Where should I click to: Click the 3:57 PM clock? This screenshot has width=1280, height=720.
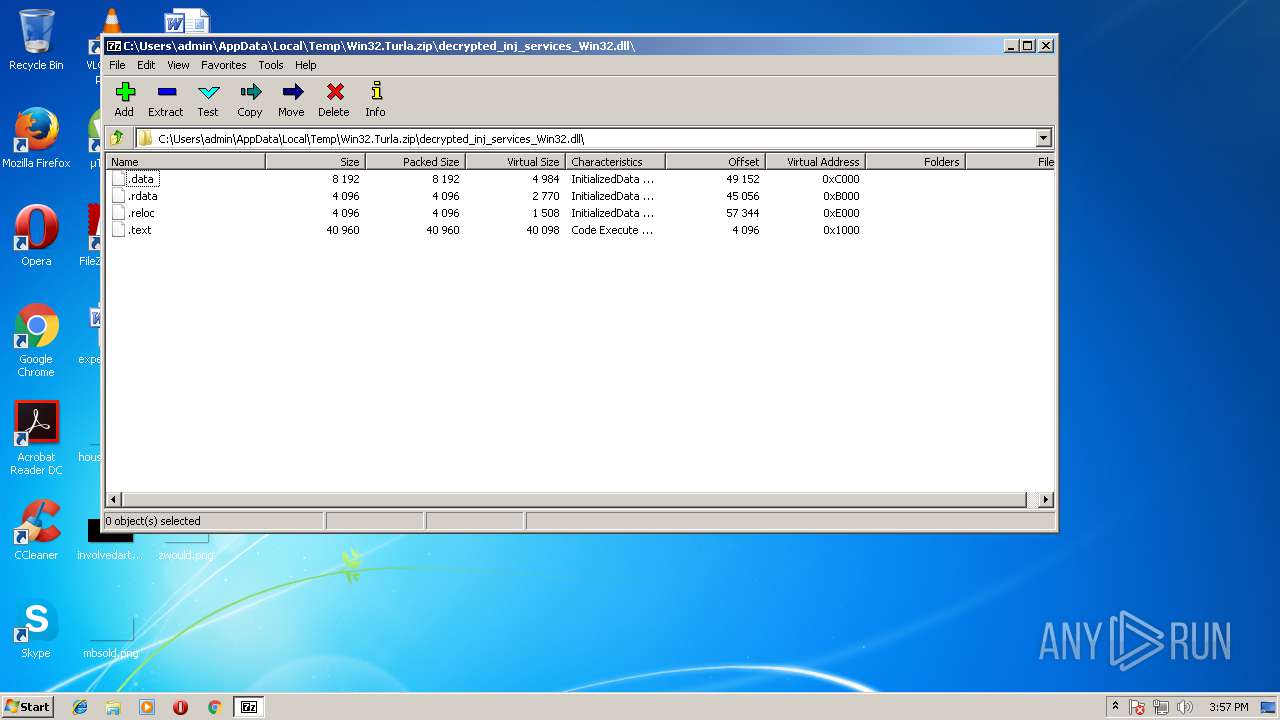pos(1228,707)
